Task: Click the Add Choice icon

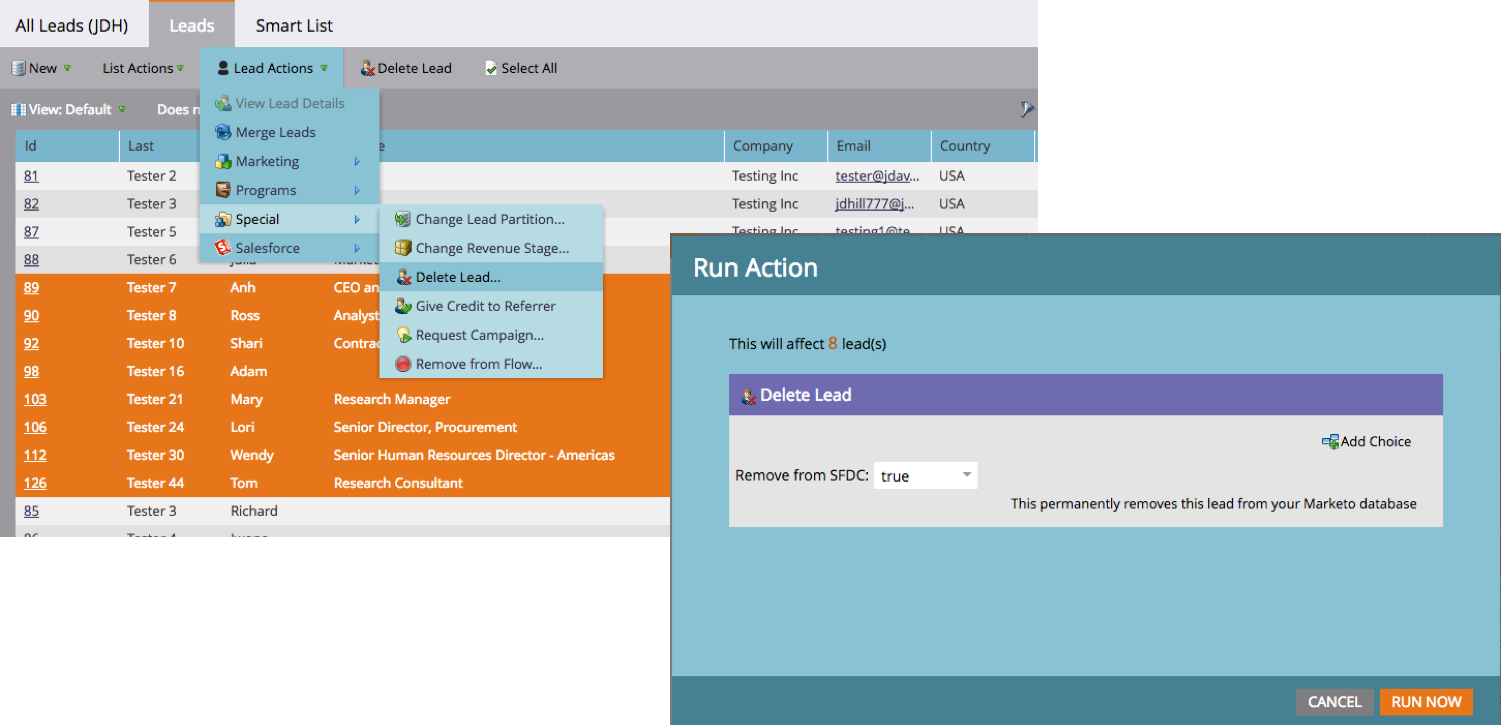Action: click(x=1330, y=441)
